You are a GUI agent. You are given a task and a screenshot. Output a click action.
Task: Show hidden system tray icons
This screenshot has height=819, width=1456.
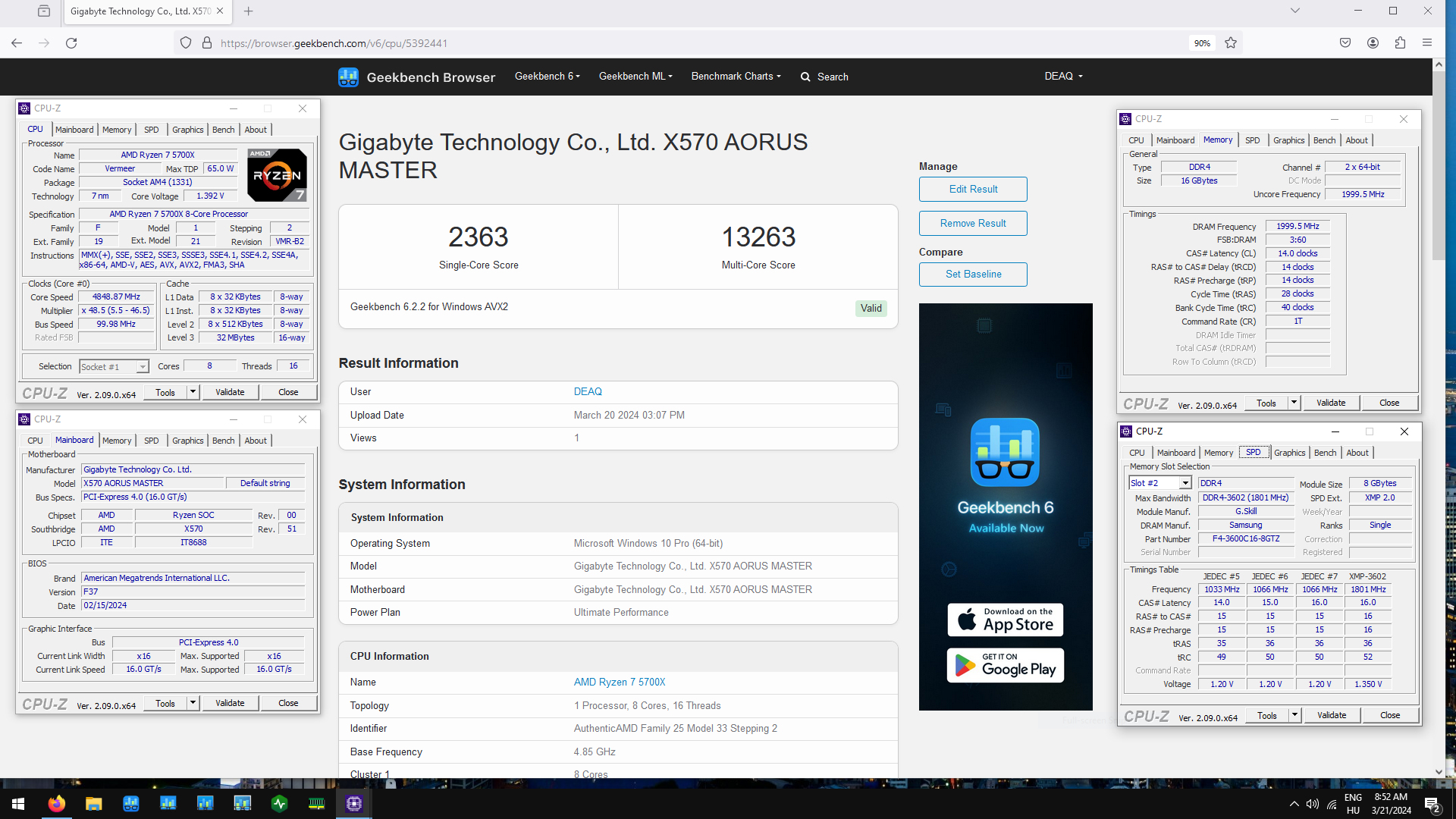click(x=1294, y=804)
